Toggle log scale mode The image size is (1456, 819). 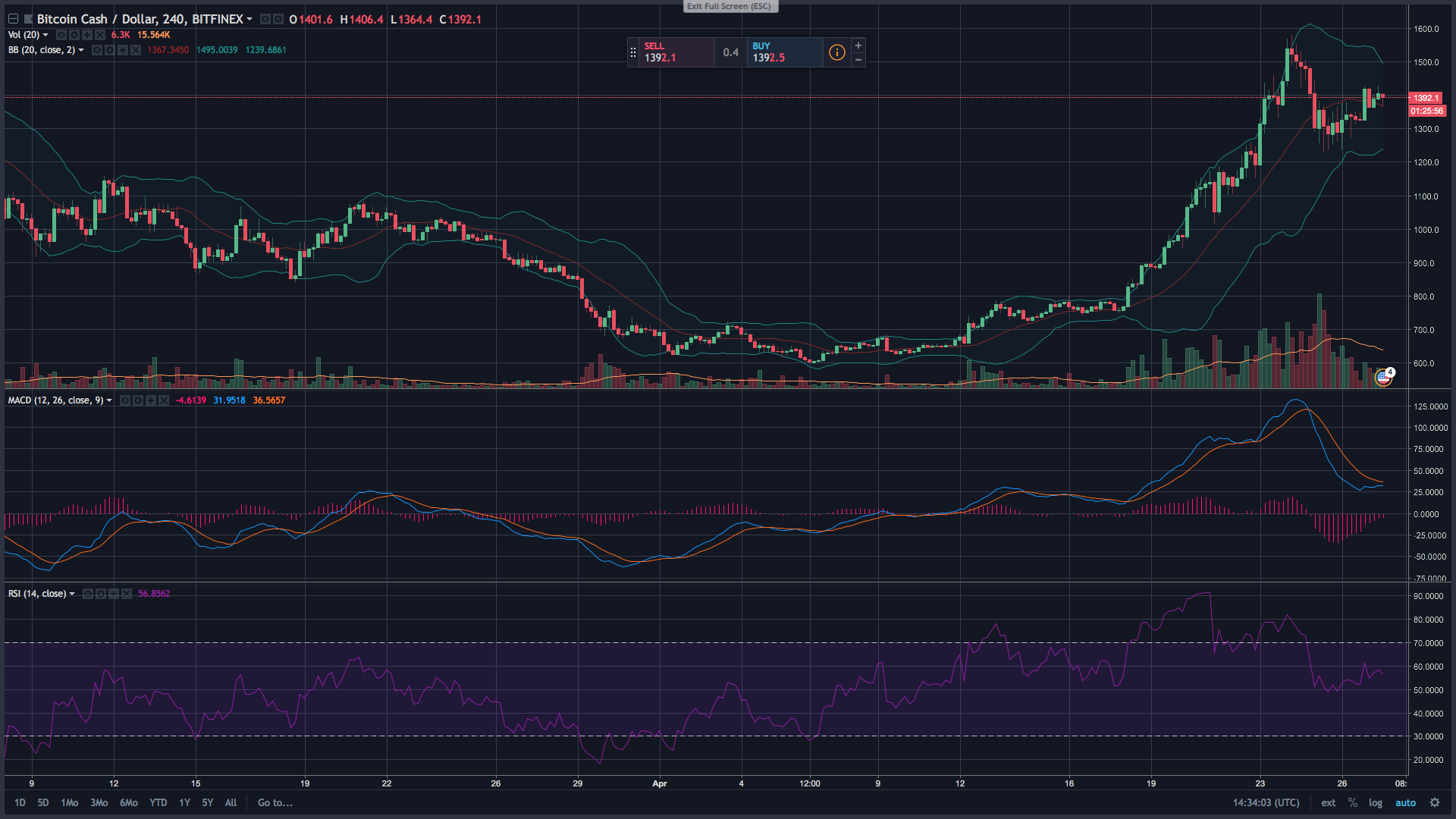point(1376,802)
